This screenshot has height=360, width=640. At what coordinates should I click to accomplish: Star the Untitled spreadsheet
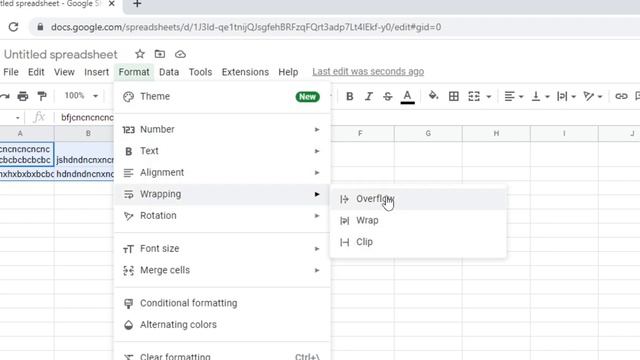[x=140, y=54]
